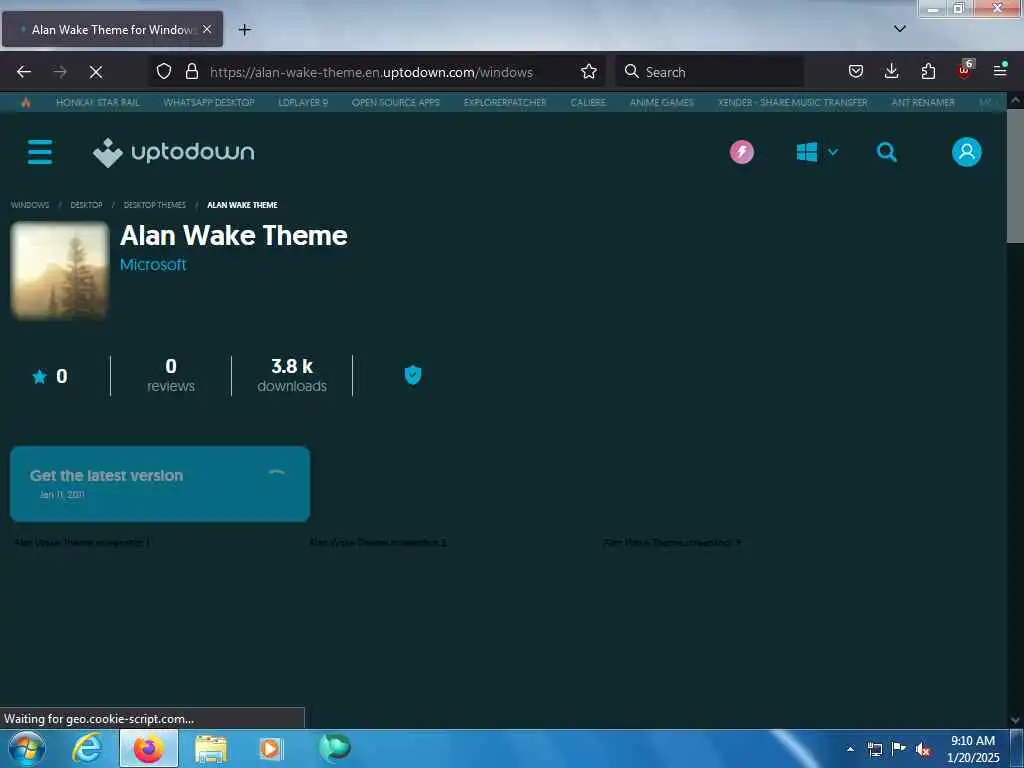Open the user account profile icon
The width and height of the screenshot is (1024, 768).
[966, 152]
